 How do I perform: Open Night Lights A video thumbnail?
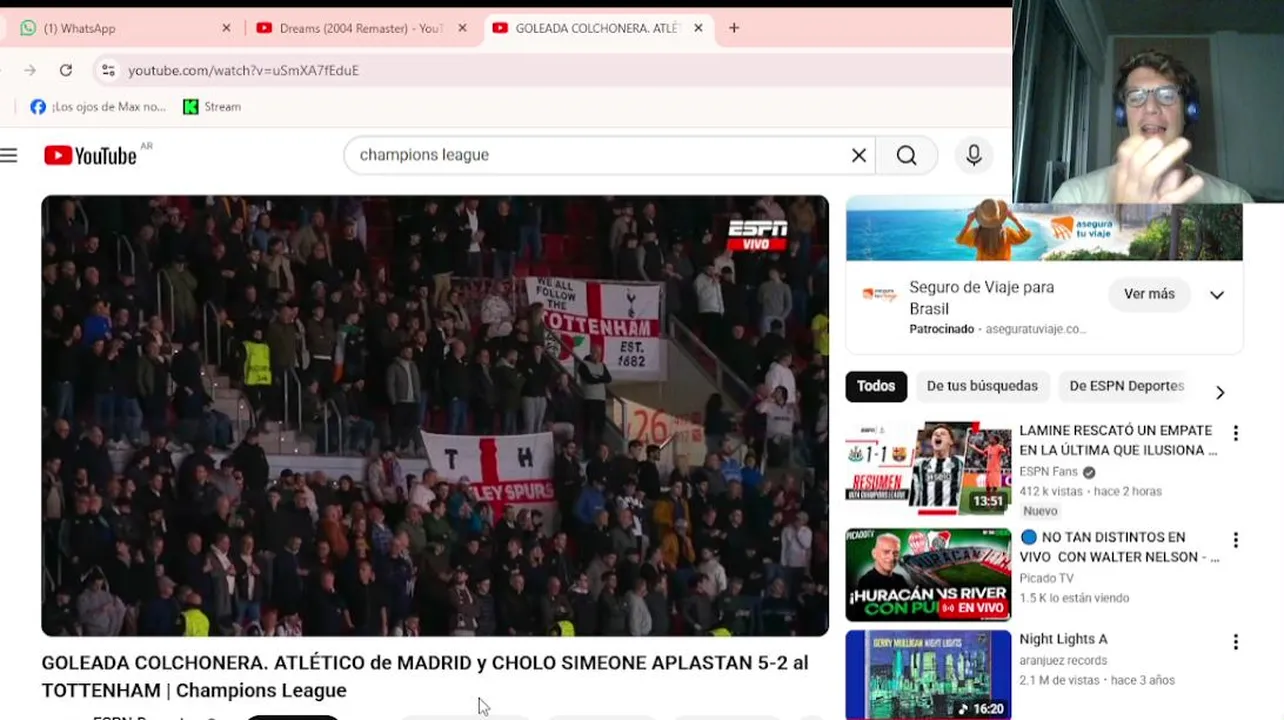[x=928, y=675]
